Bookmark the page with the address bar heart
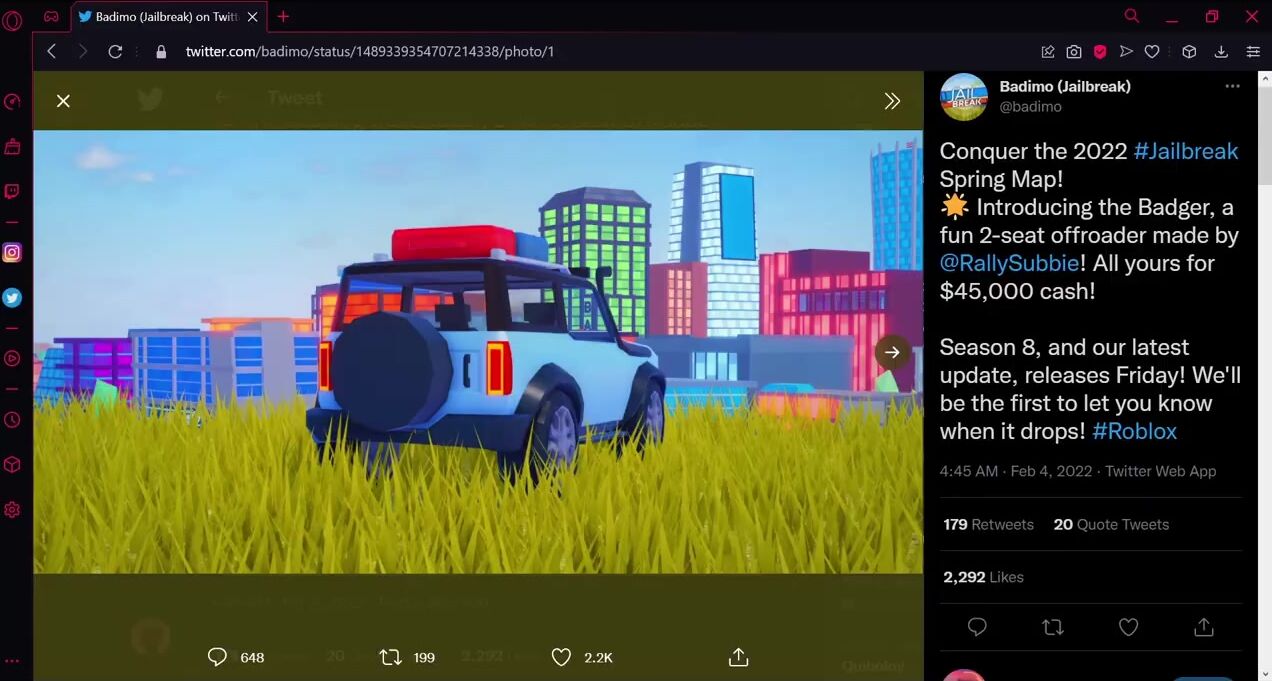 click(1152, 52)
